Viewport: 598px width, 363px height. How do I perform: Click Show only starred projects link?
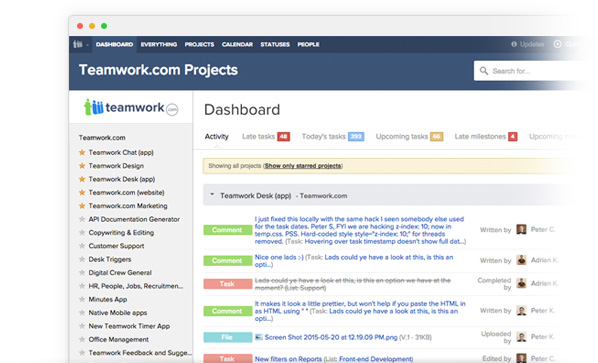click(x=303, y=166)
